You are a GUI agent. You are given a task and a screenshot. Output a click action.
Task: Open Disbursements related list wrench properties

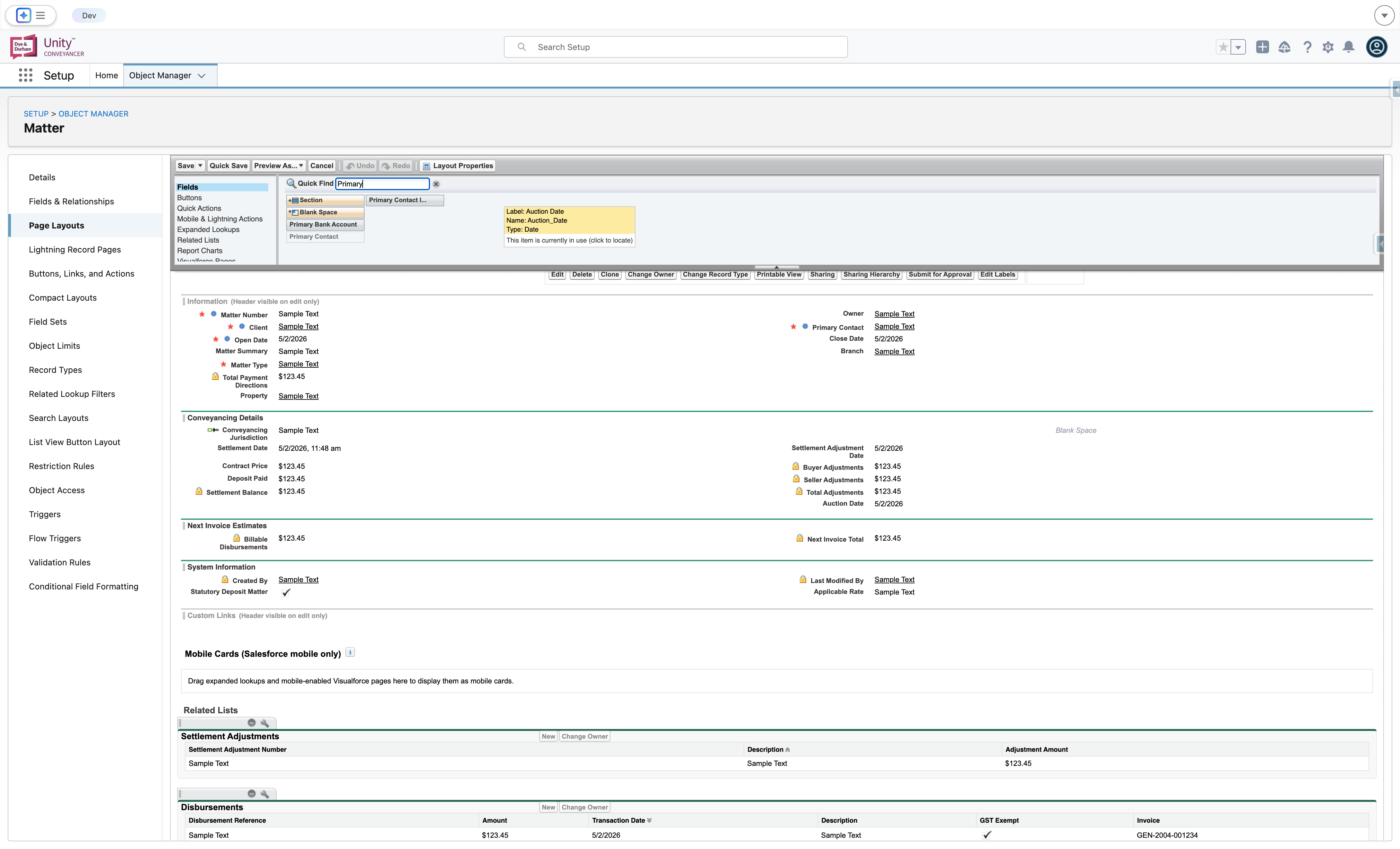(264, 794)
